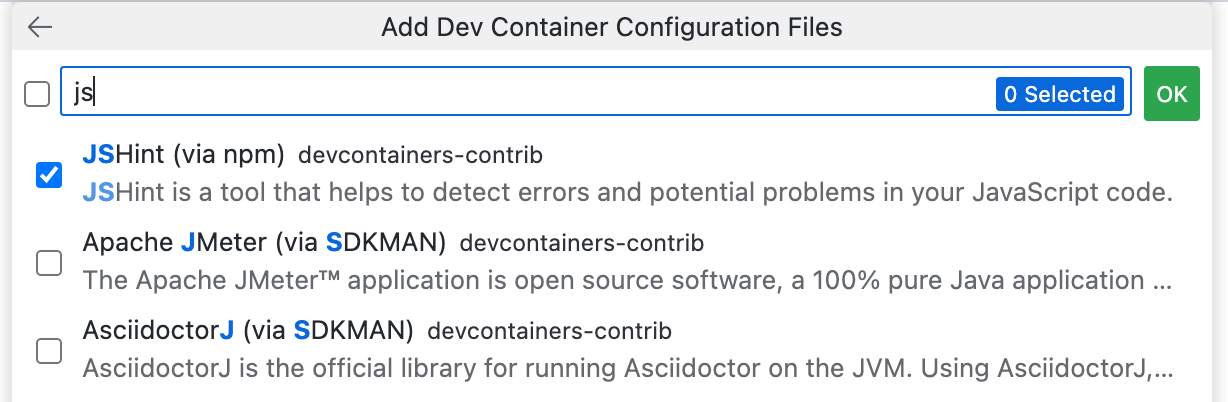Image resolution: width=1228 pixels, height=402 pixels.
Task: Click the ellipsis ending the Apache JMeter description
Action: pyautogui.click(x=1162, y=281)
